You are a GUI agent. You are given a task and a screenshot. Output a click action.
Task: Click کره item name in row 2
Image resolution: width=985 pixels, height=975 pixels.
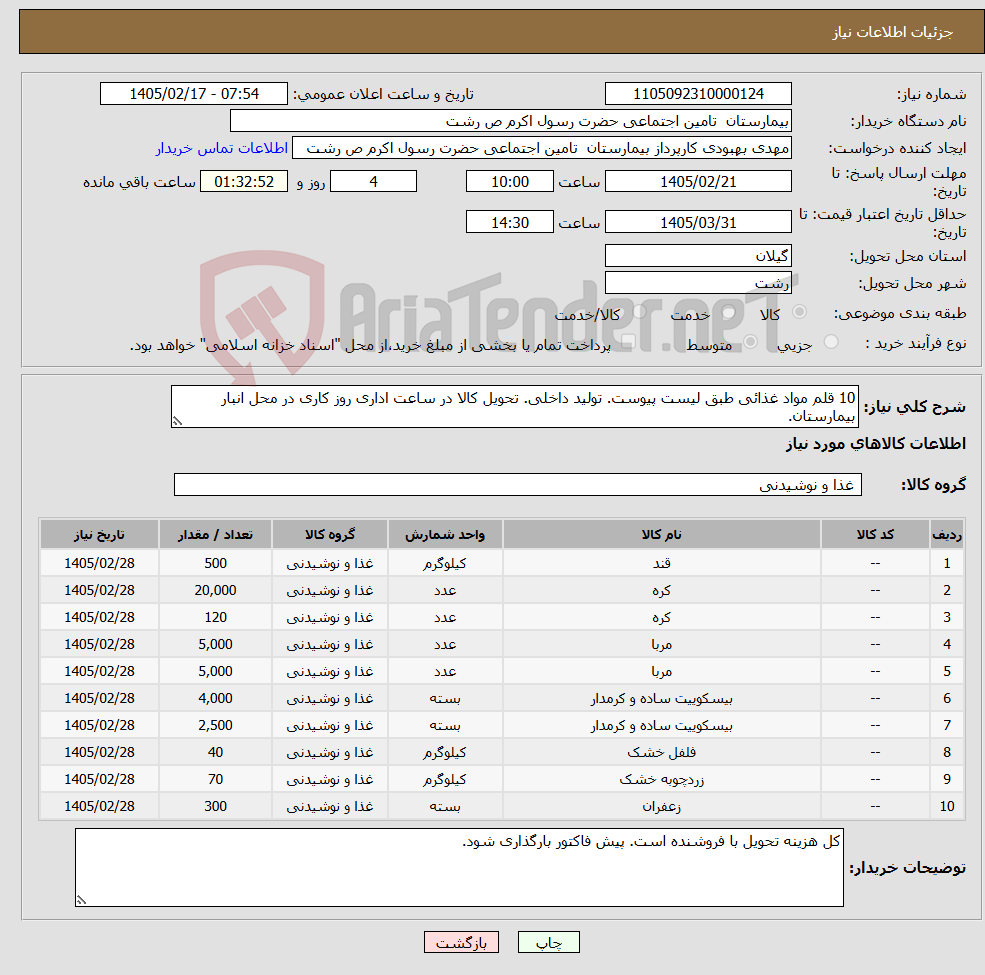(x=661, y=590)
